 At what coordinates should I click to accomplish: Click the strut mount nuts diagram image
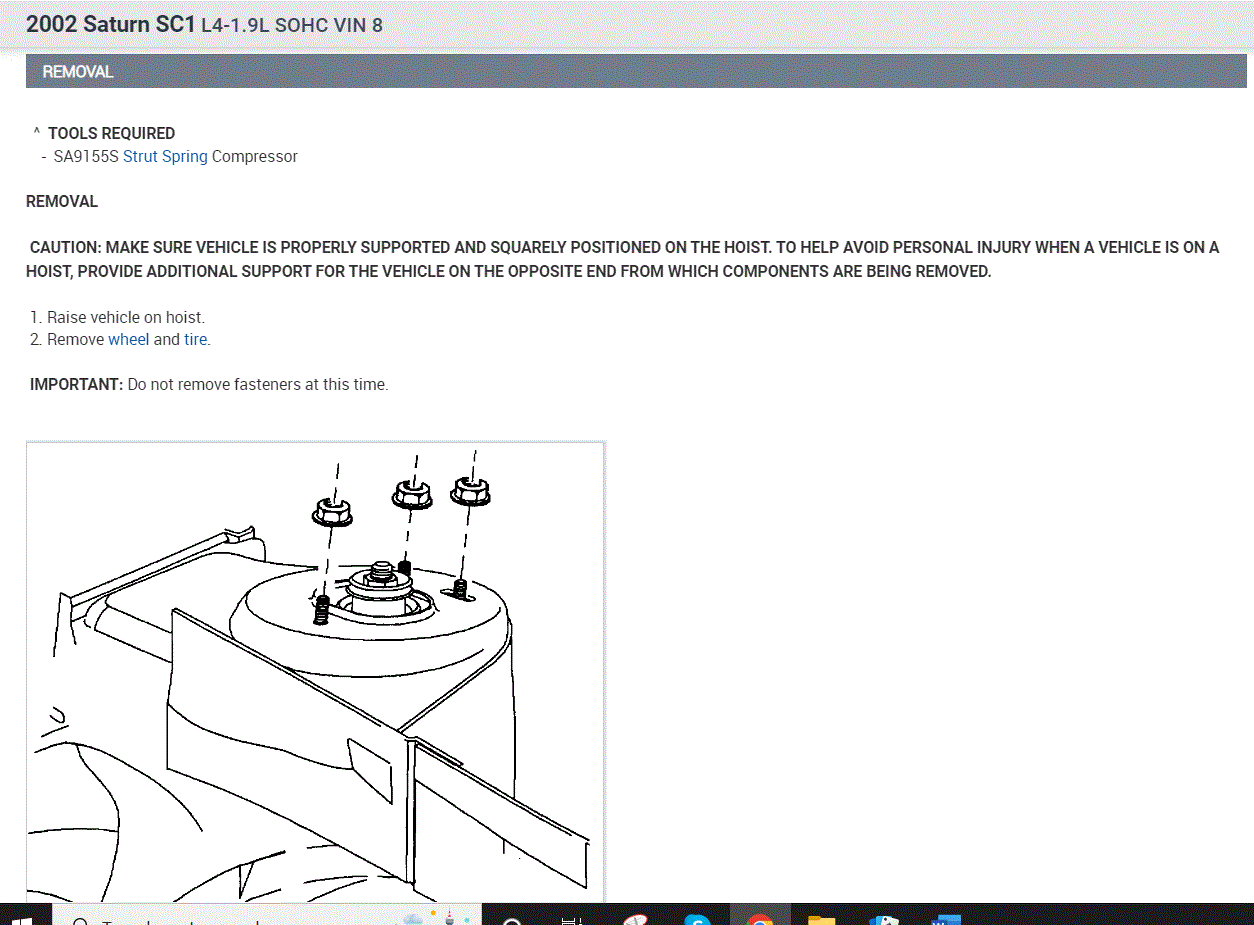pos(315,672)
